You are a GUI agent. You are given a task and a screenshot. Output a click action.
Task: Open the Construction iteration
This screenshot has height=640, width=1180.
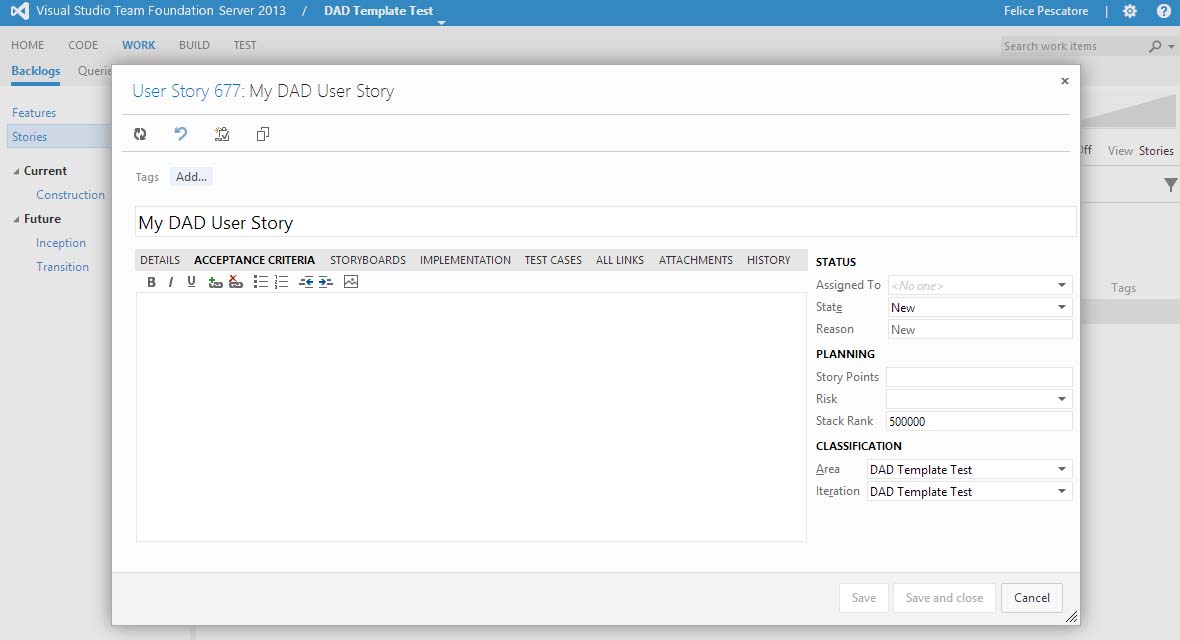click(x=71, y=195)
